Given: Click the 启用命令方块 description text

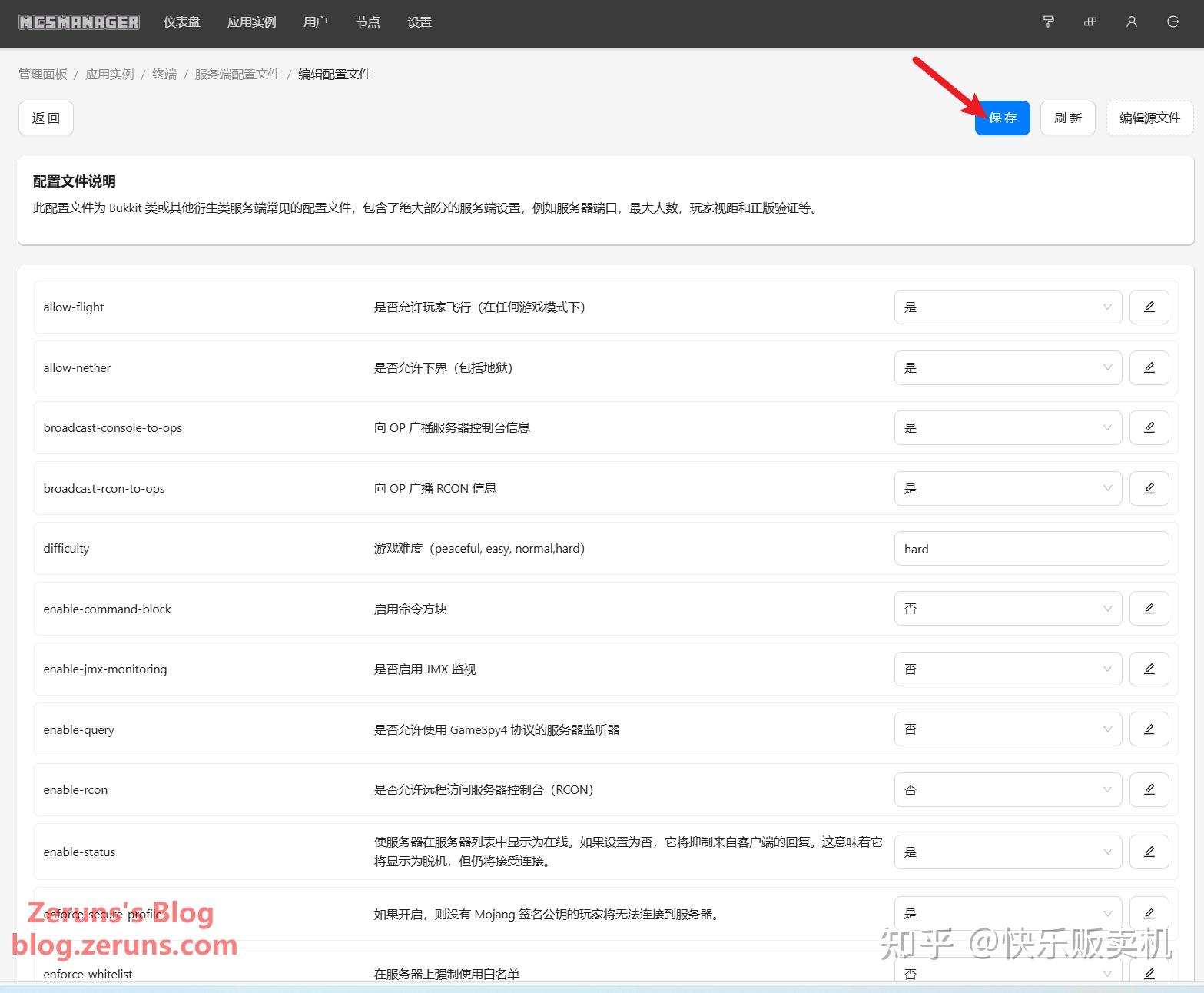Looking at the screenshot, I should point(410,609).
